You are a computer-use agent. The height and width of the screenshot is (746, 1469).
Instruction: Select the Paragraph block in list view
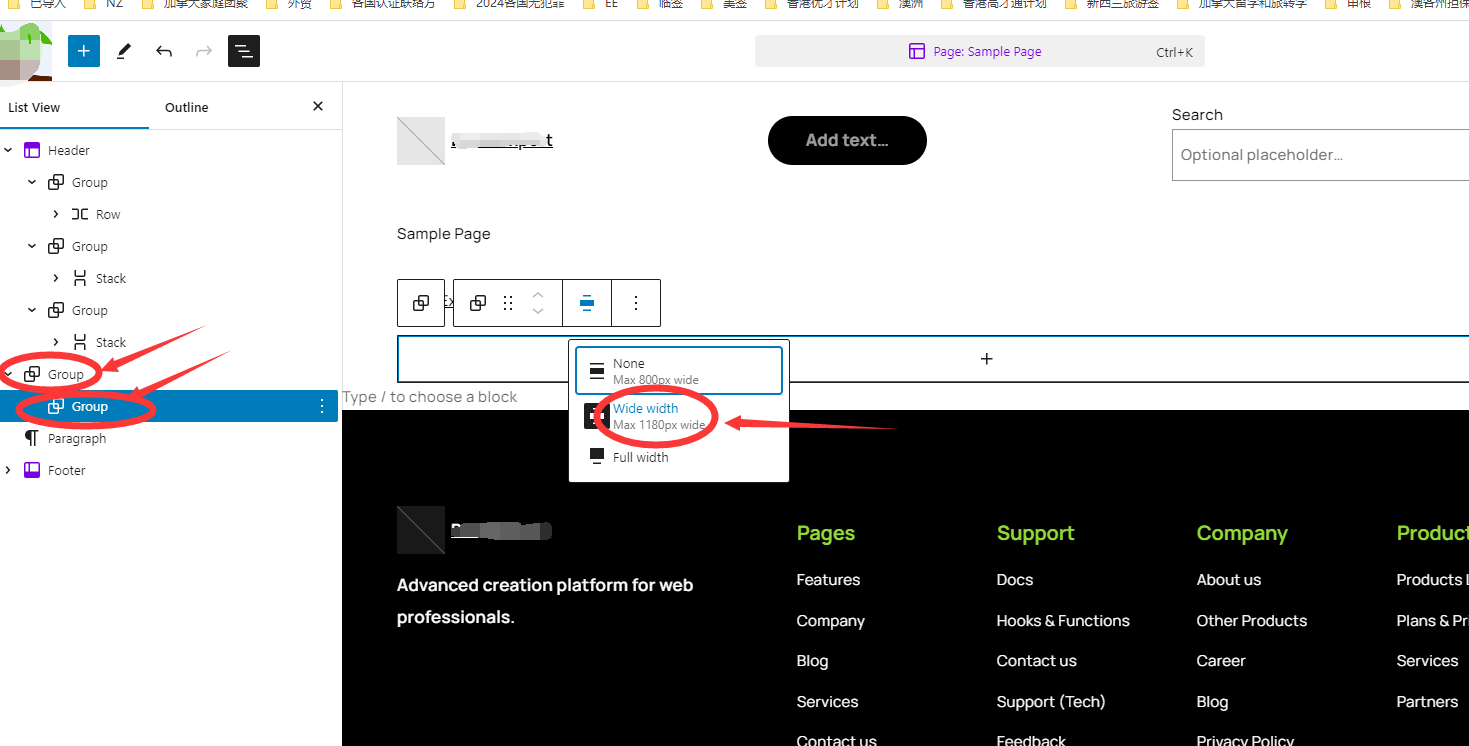pos(76,438)
